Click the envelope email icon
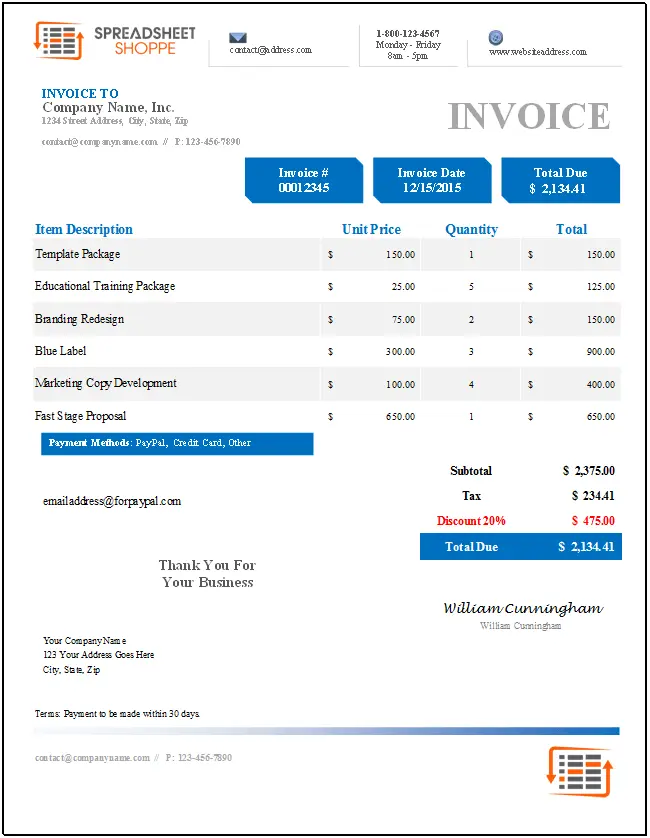Screen dimensions: 650x838 (238, 37)
